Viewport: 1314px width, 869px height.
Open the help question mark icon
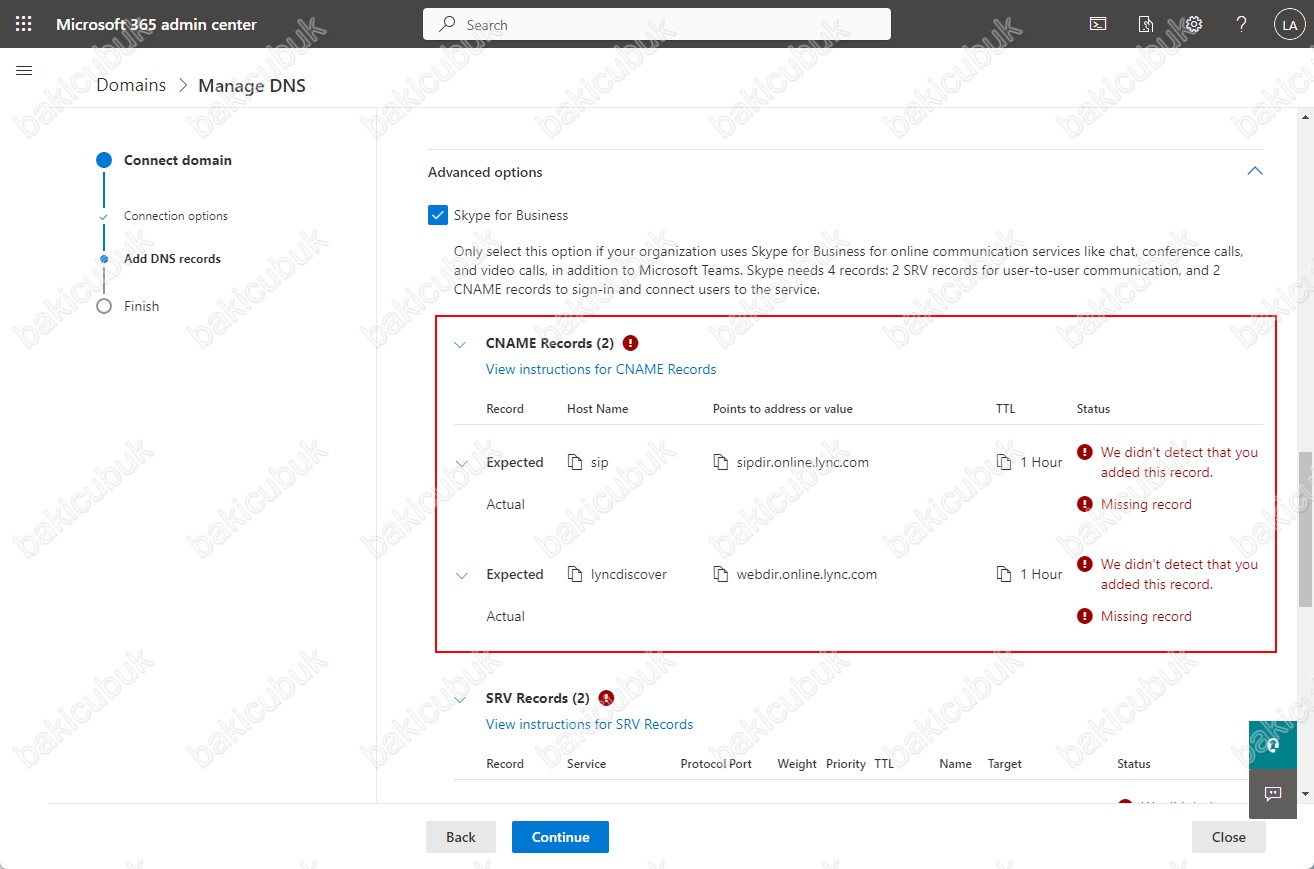(1242, 24)
